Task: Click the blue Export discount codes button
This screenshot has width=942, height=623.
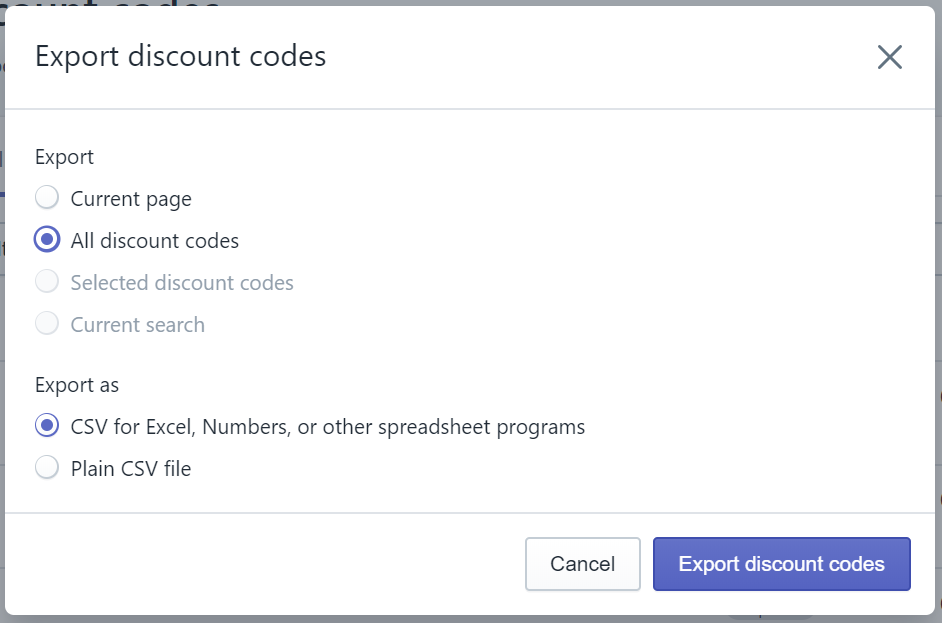Action: (x=782, y=564)
